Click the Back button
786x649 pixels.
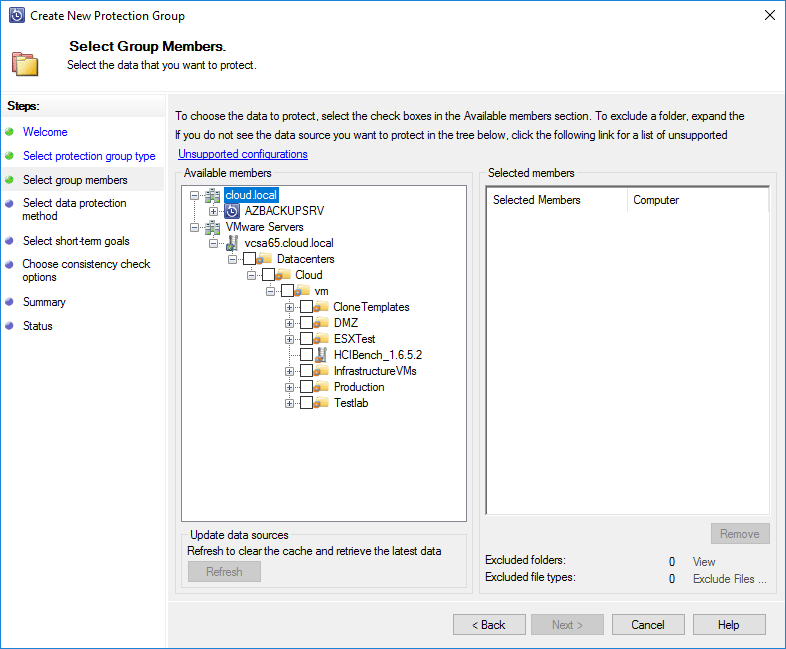point(489,625)
